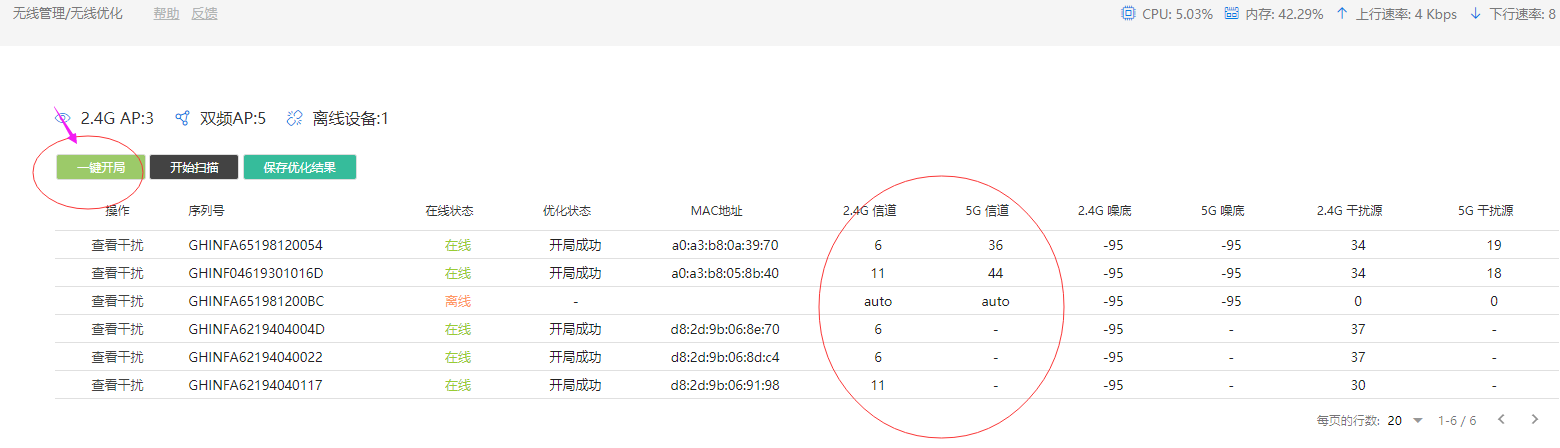Click the 2.4G AP eye icon
Viewport: 1560px width, 448px height.
tap(63, 119)
